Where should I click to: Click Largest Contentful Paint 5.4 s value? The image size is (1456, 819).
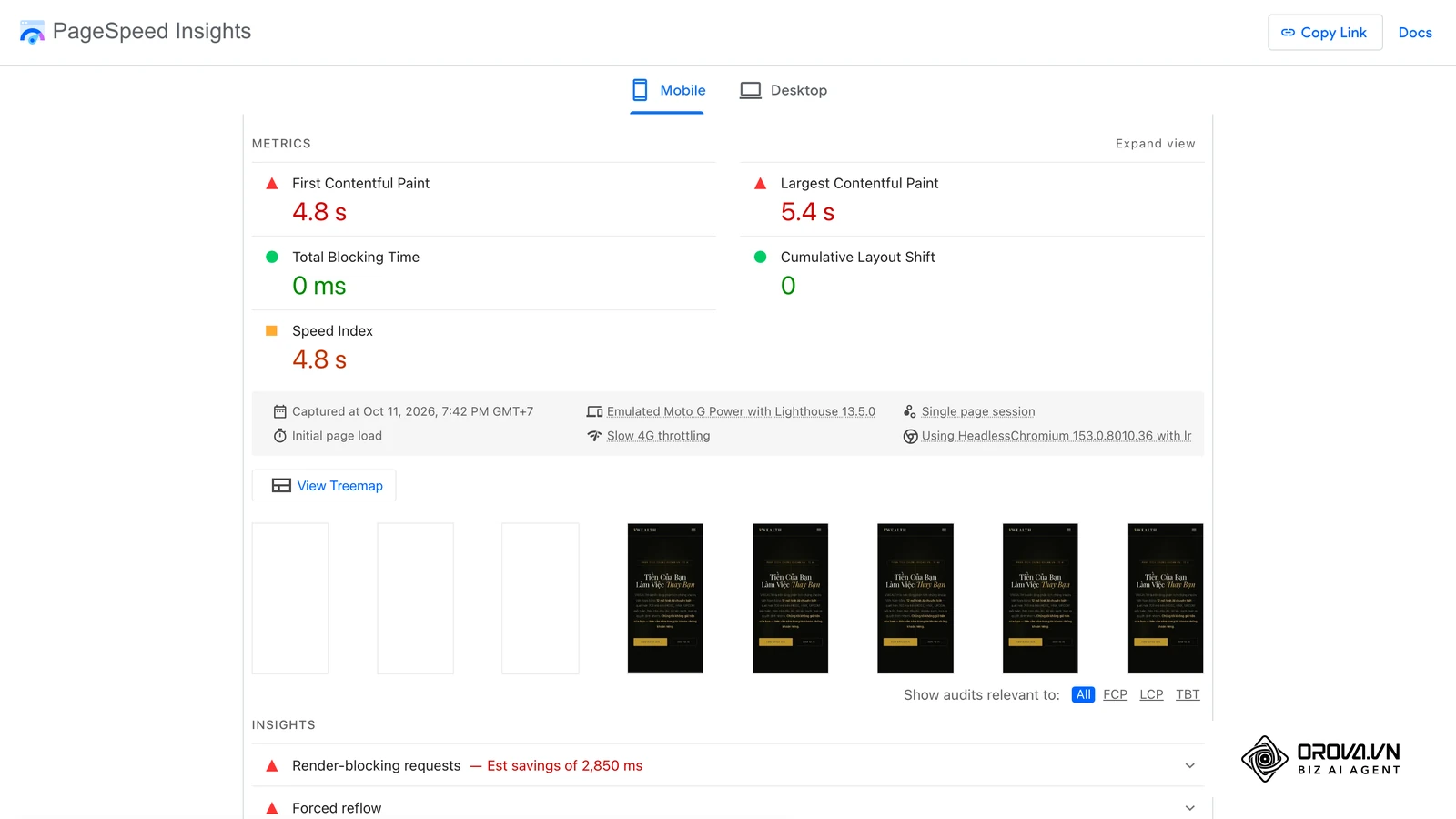pos(807,212)
